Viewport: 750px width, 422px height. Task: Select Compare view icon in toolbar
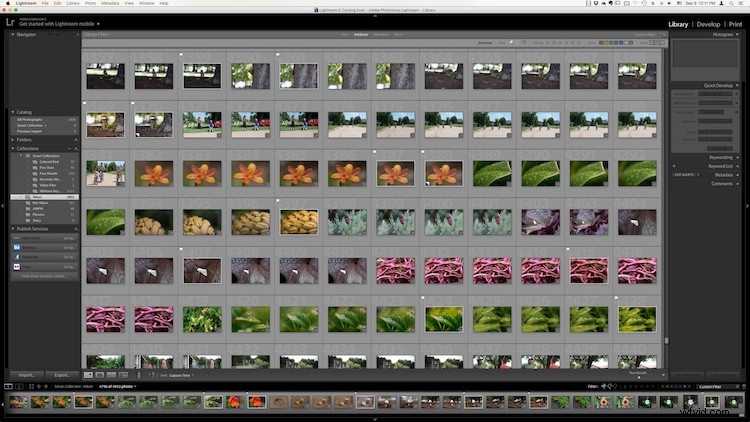point(111,375)
